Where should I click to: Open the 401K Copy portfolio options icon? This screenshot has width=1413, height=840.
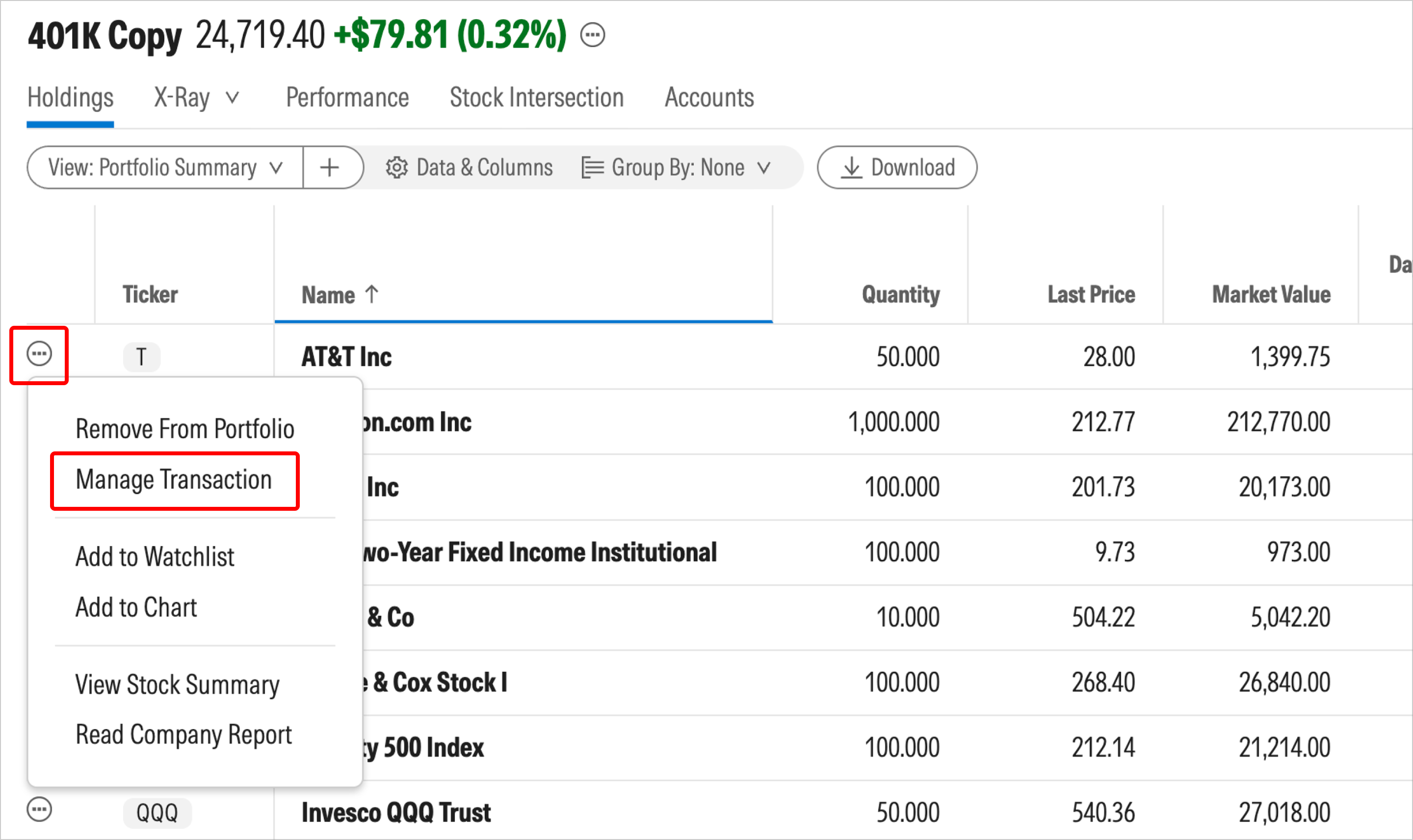[593, 35]
